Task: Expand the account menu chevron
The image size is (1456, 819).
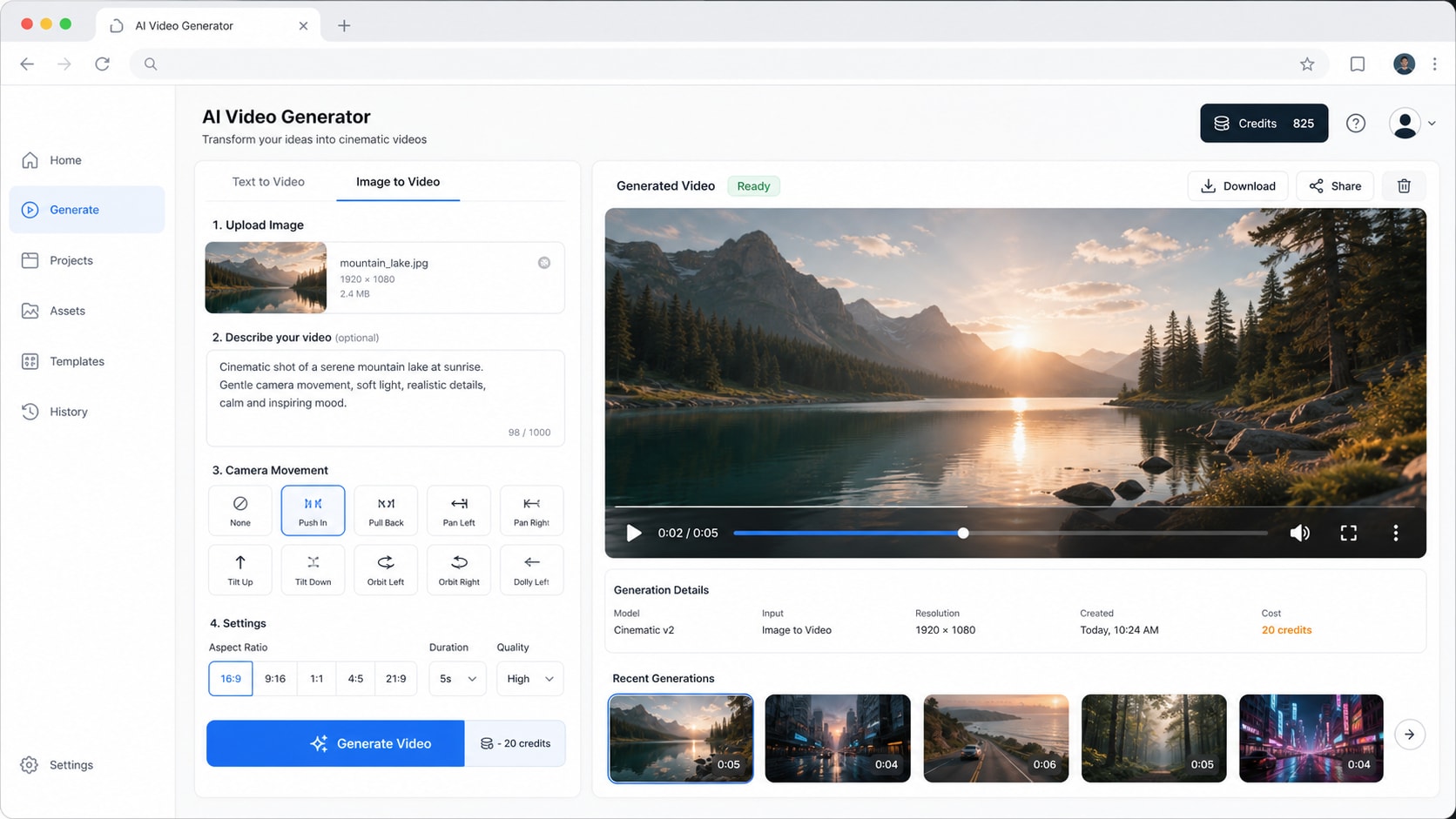Action: tap(1432, 124)
